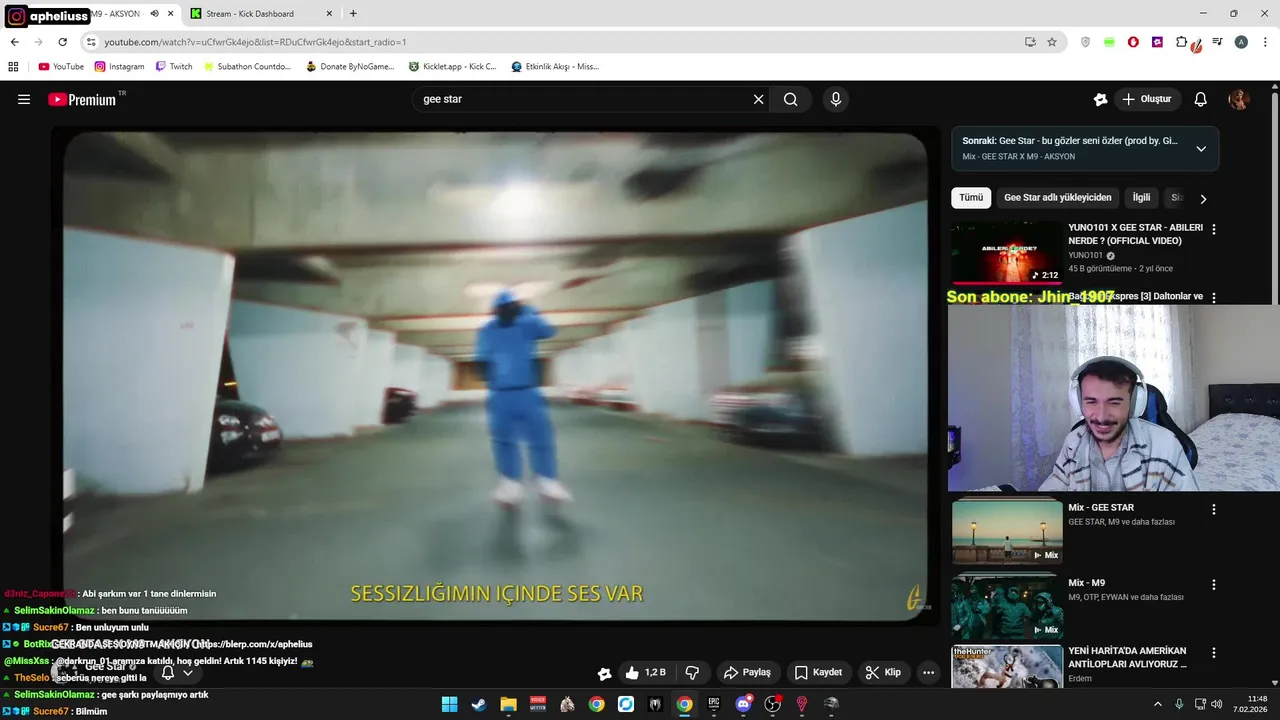Open options for YUNO101 X GEE STAR video
Image resolution: width=1280 pixels, height=720 pixels.
pyautogui.click(x=1214, y=229)
